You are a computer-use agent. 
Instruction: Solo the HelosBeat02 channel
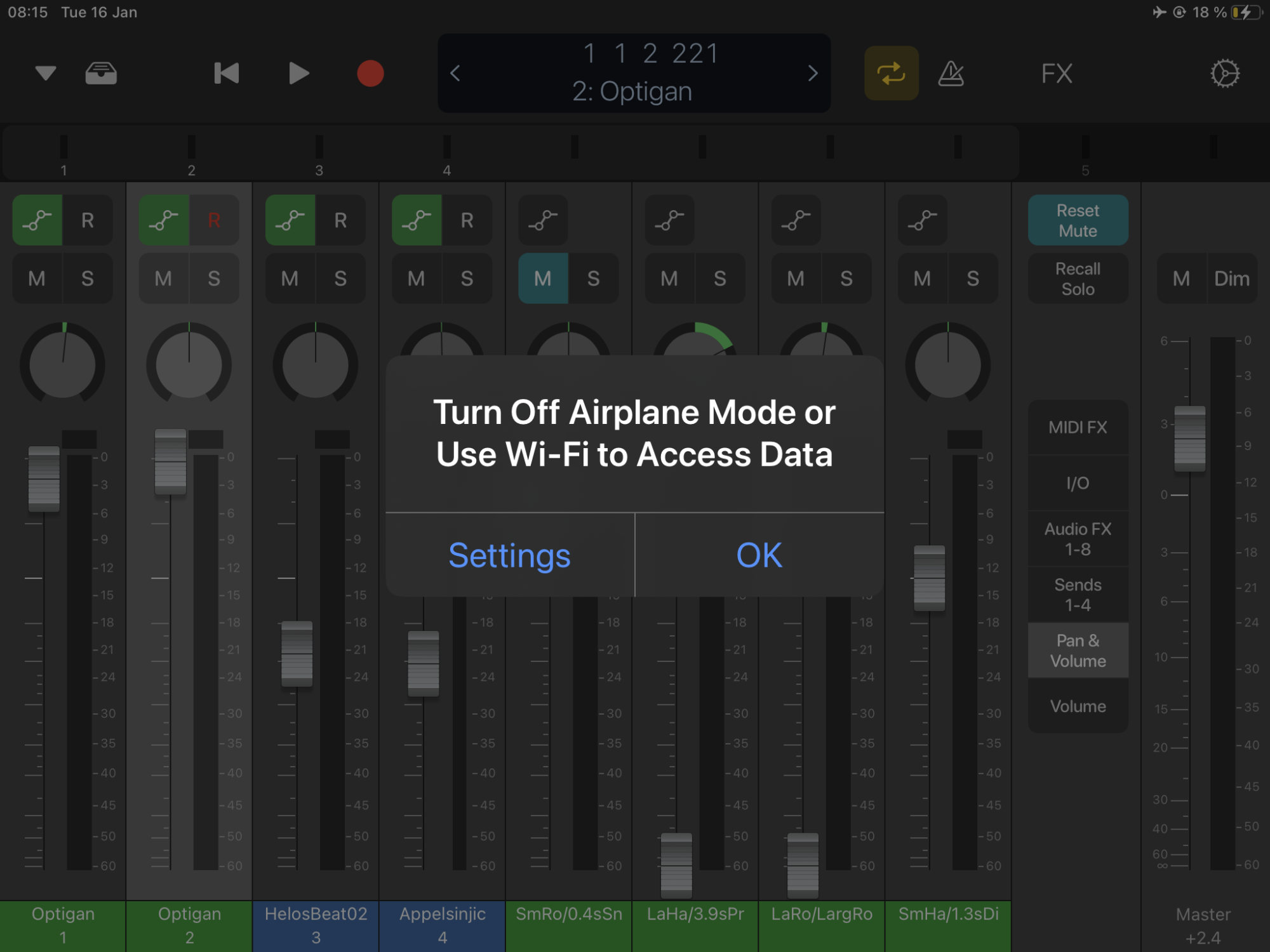pyautogui.click(x=340, y=279)
